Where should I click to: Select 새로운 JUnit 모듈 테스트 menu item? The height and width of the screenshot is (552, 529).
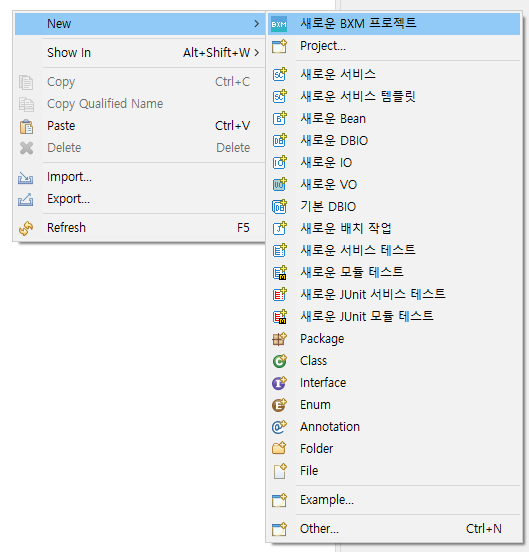pos(394,316)
